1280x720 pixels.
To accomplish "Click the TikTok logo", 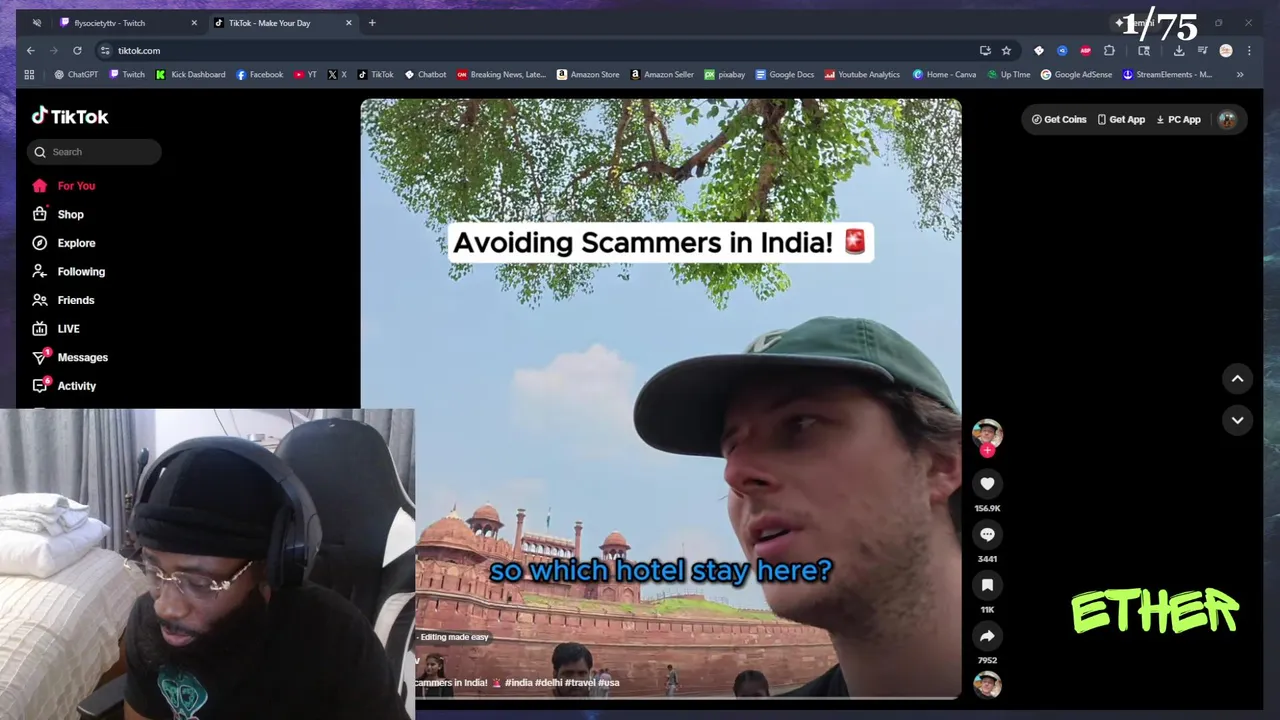I will point(69,116).
